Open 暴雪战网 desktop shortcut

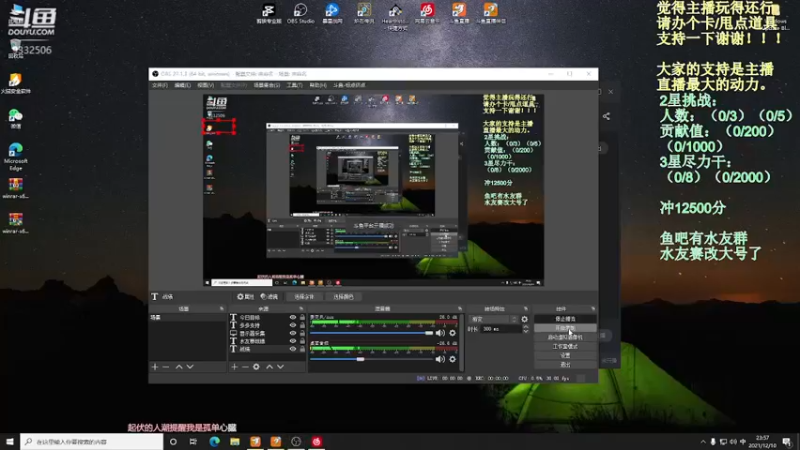(x=332, y=14)
